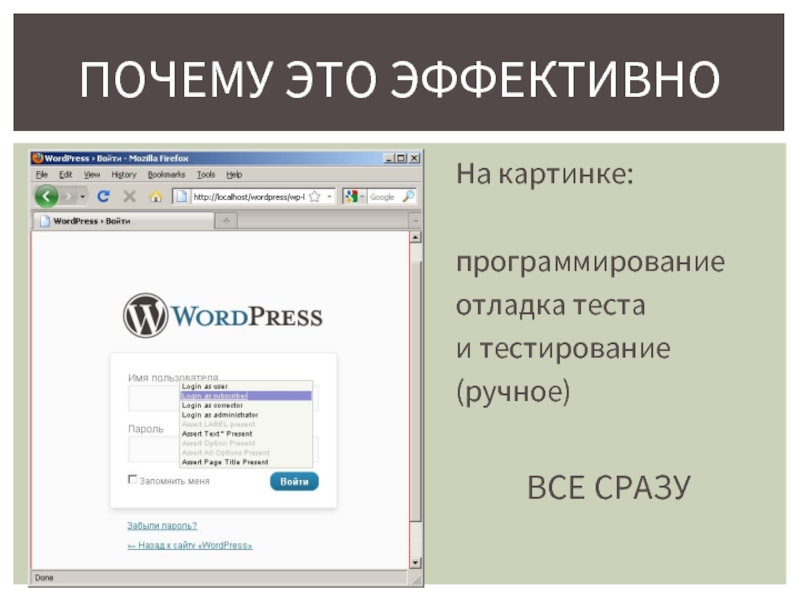Click the Google search box
Viewport: 800px width, 600px height.
384,196
